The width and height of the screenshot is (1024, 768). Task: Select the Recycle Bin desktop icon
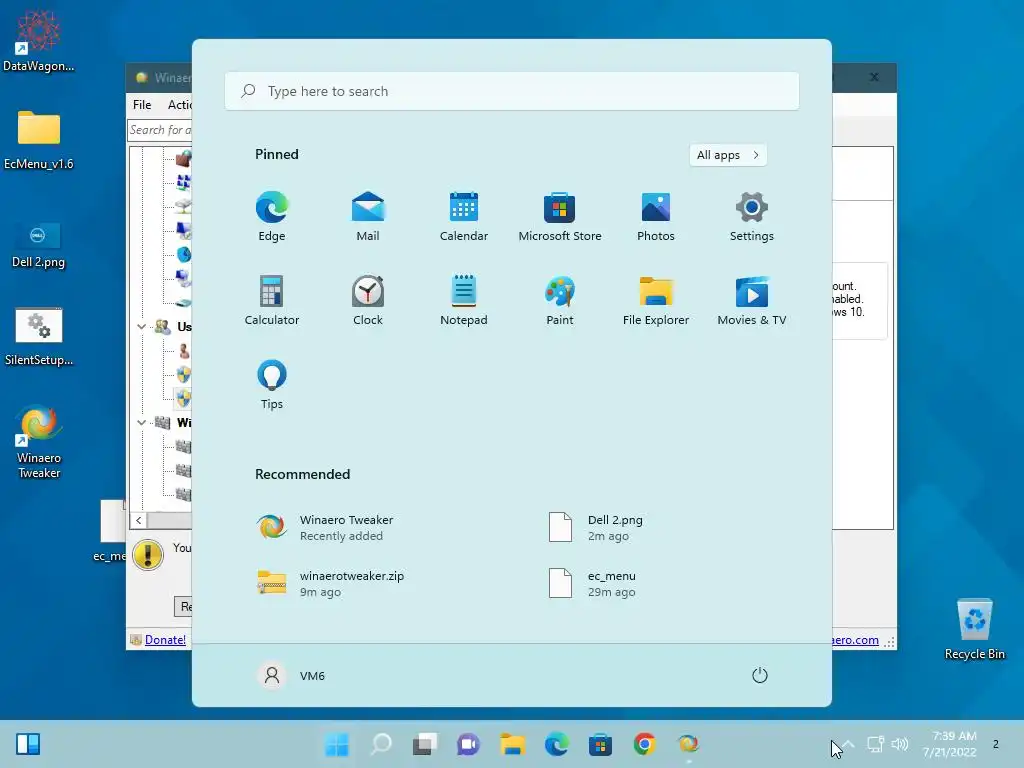974,630
